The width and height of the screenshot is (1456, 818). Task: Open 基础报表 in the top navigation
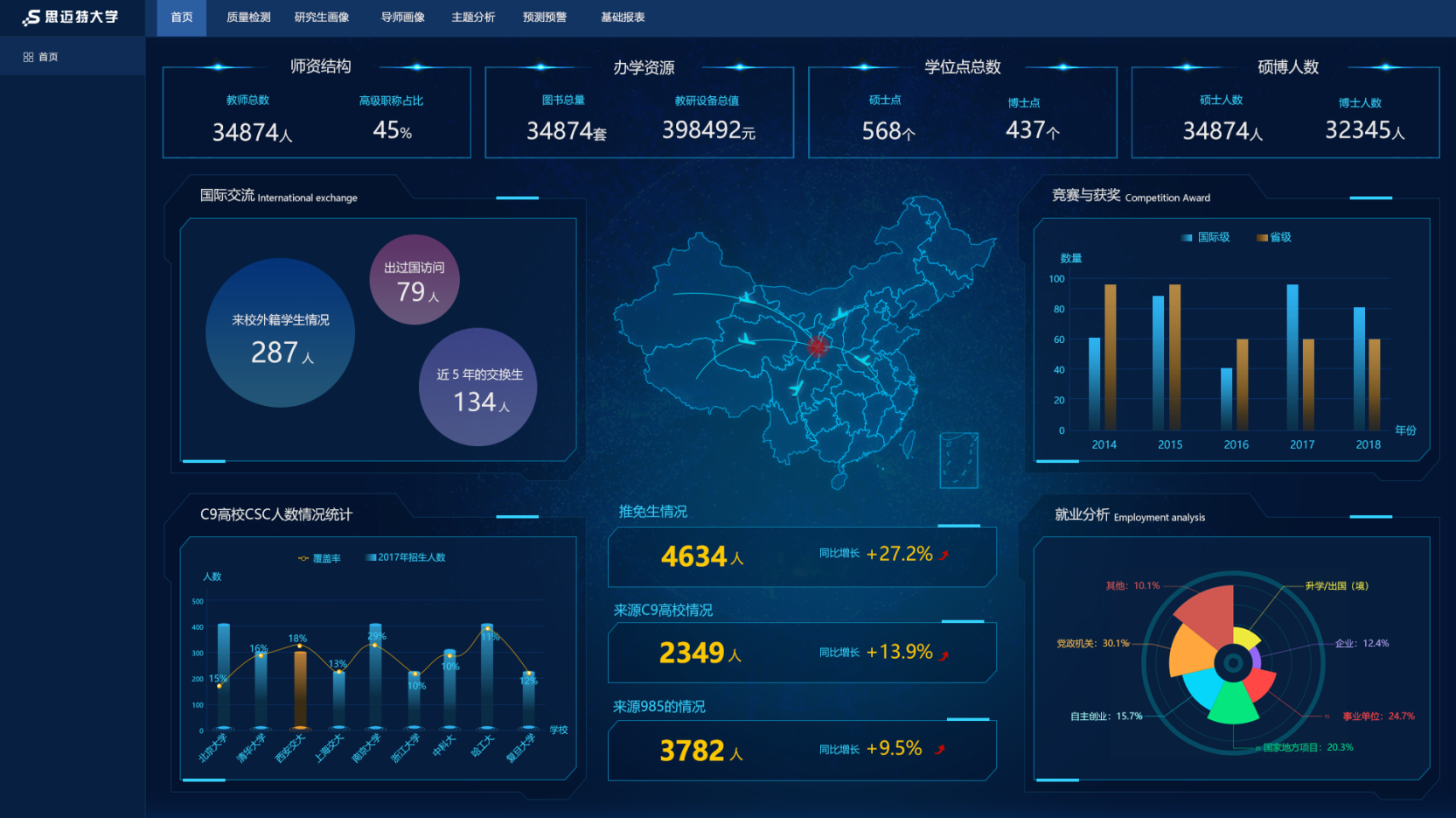pyautogui.click(x=623, y=17)
